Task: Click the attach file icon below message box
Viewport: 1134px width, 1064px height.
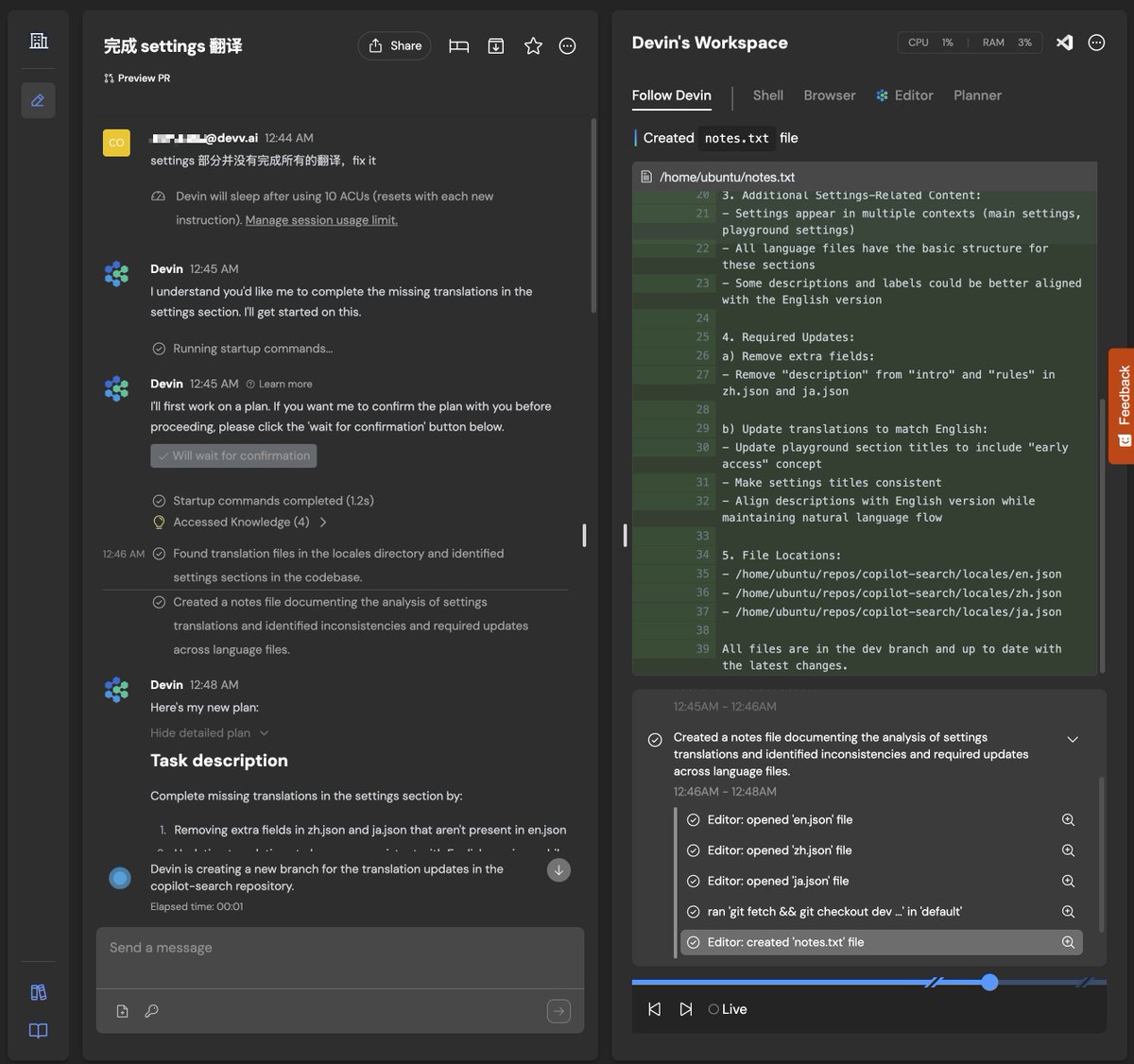Action: pyautogui.click(x=122, y=1011)
